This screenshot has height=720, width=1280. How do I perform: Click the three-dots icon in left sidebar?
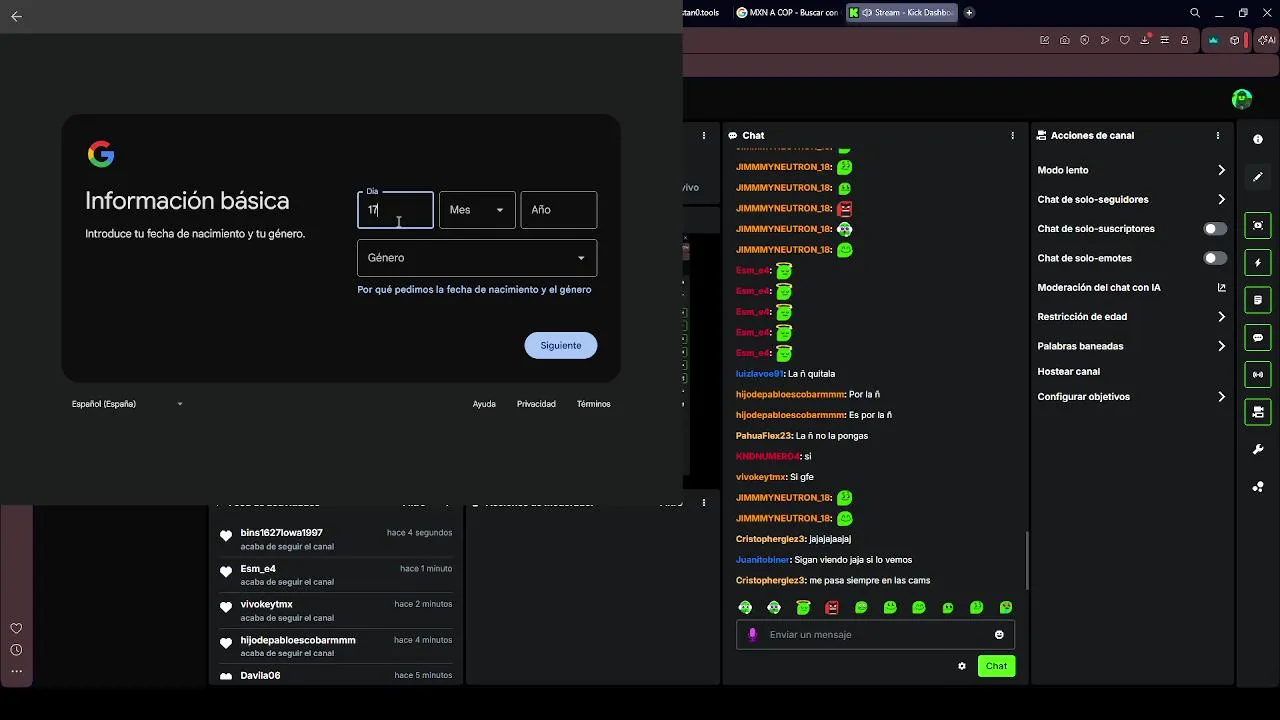point(16,671)
